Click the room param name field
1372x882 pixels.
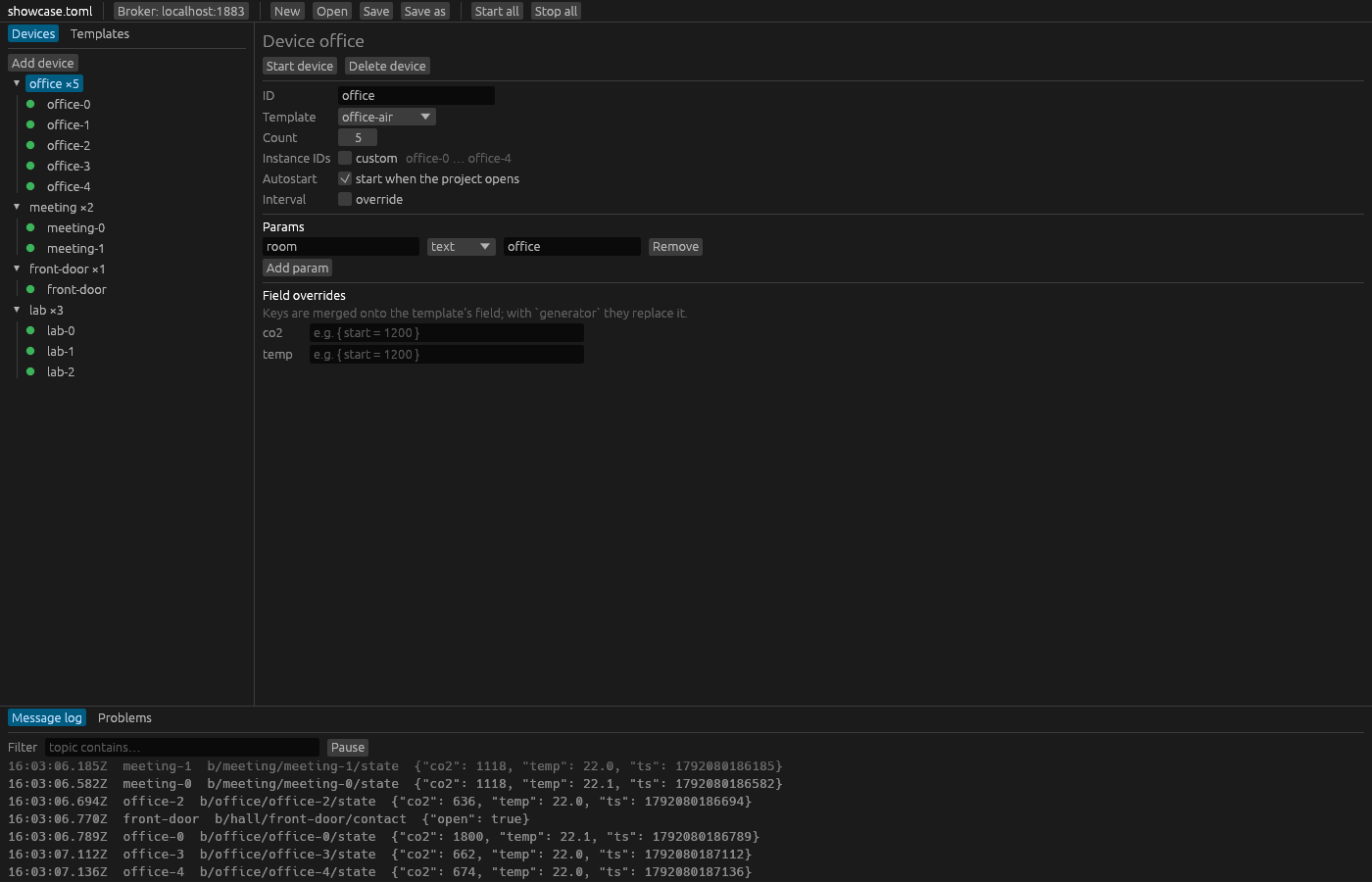341,247
